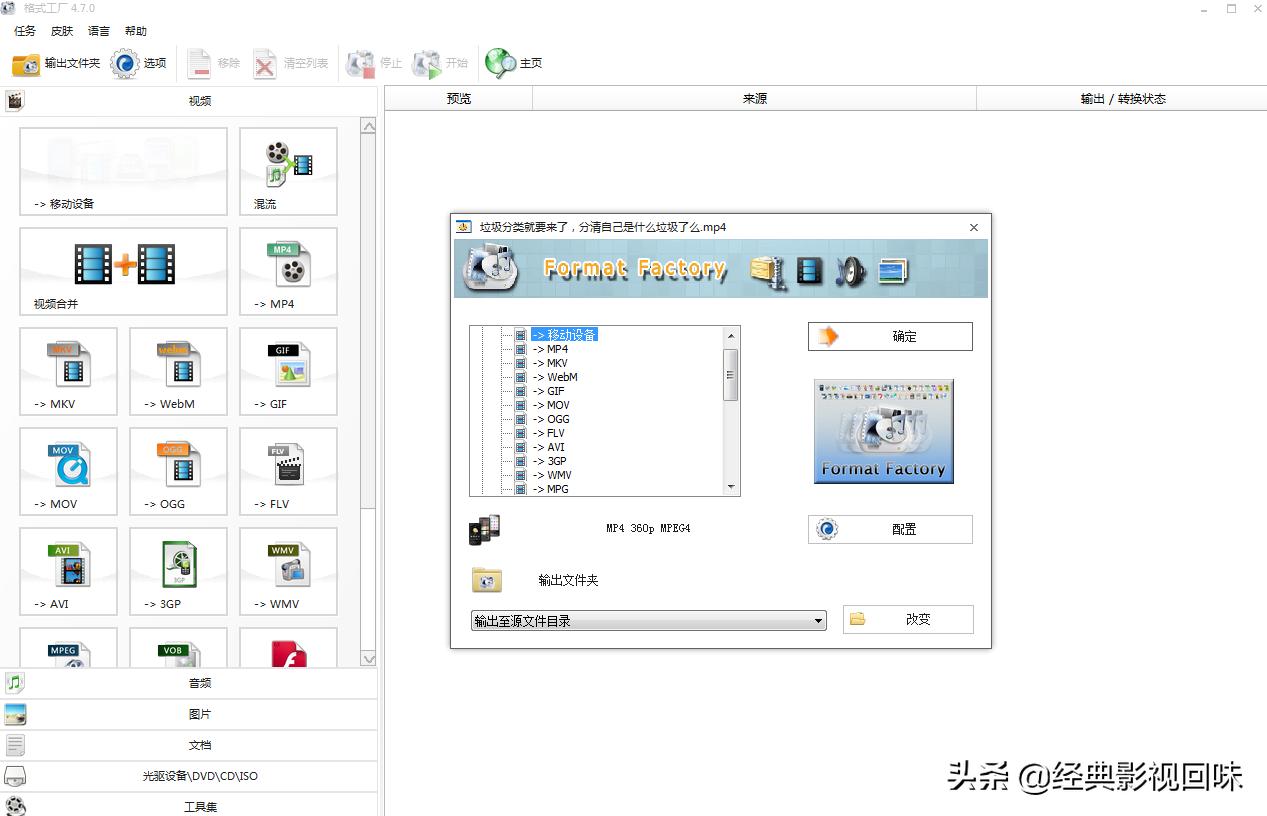Select '-> WebM' in dialog tree

555,377
